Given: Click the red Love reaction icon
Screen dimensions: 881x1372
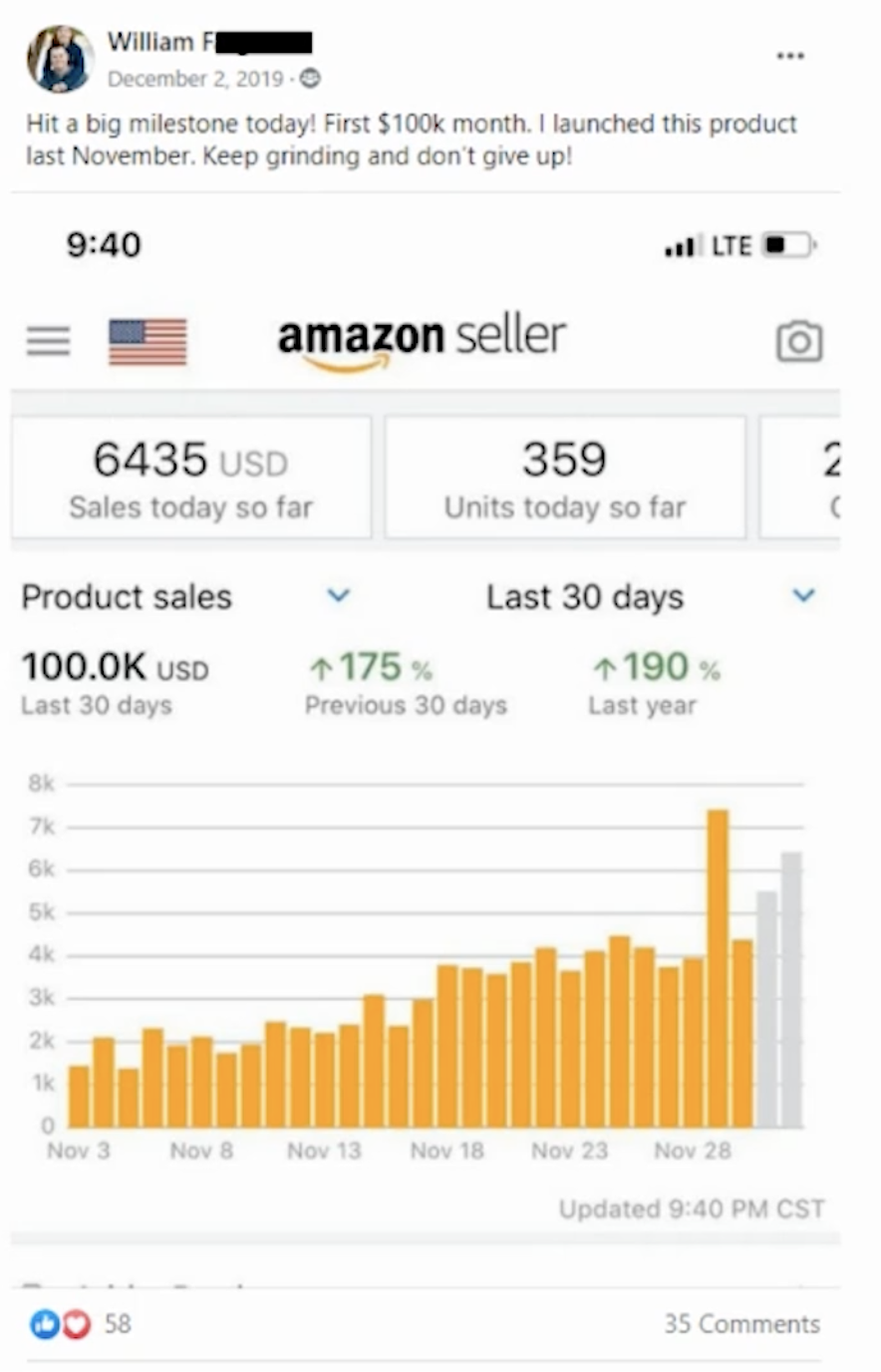Looking at the screenshot, I should pyautogui.click(x=76, y=1324).
